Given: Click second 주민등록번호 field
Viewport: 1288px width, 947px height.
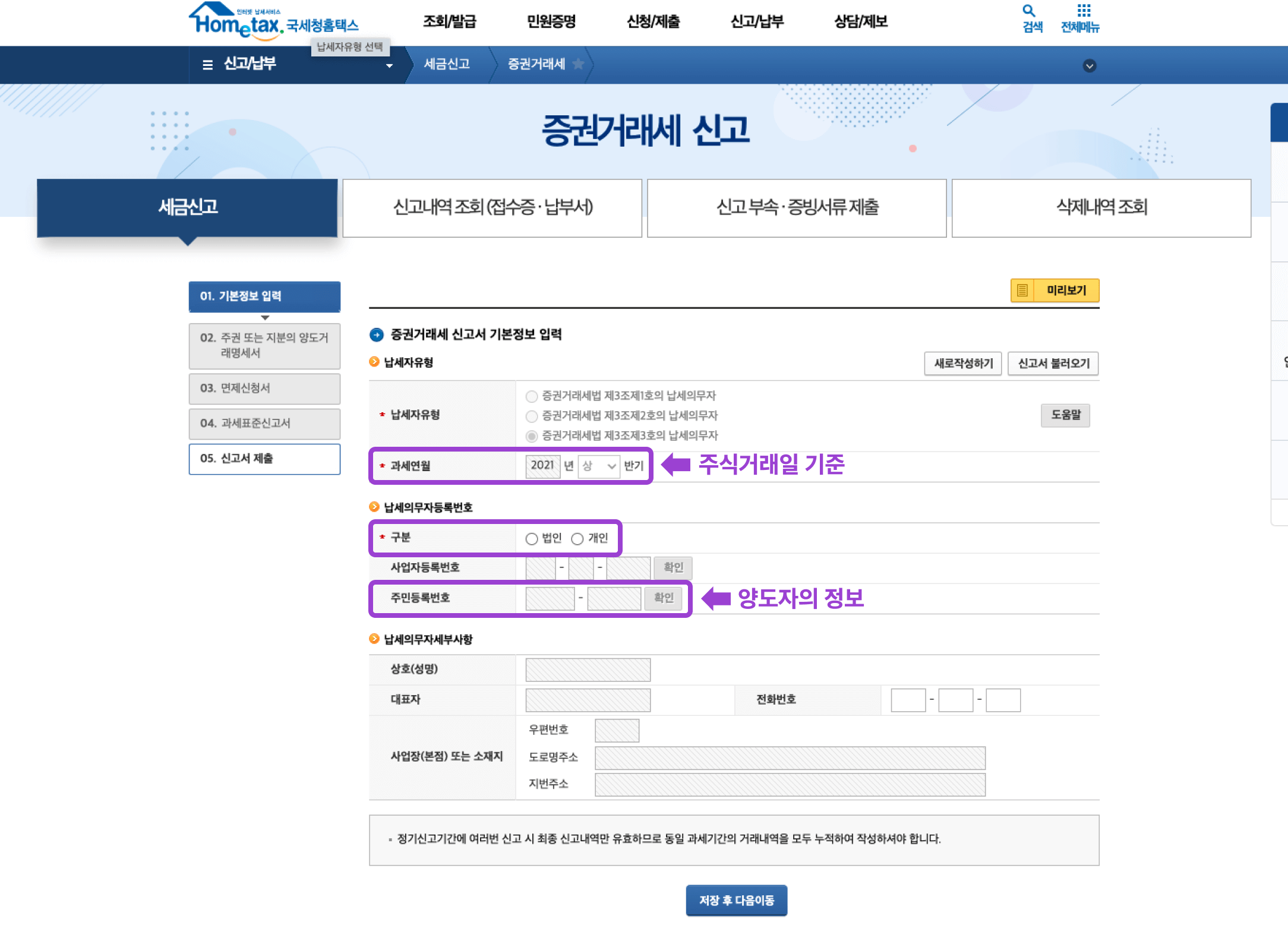Looking at the screenshot, I should (x=614, y=599).
